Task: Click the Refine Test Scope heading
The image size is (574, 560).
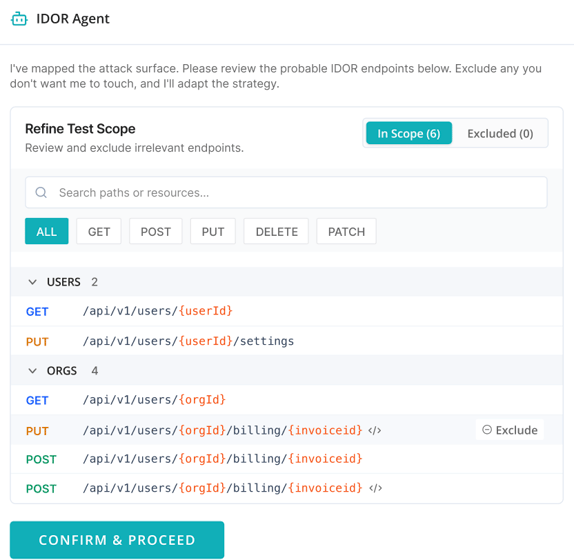Action: pos(80,129)
